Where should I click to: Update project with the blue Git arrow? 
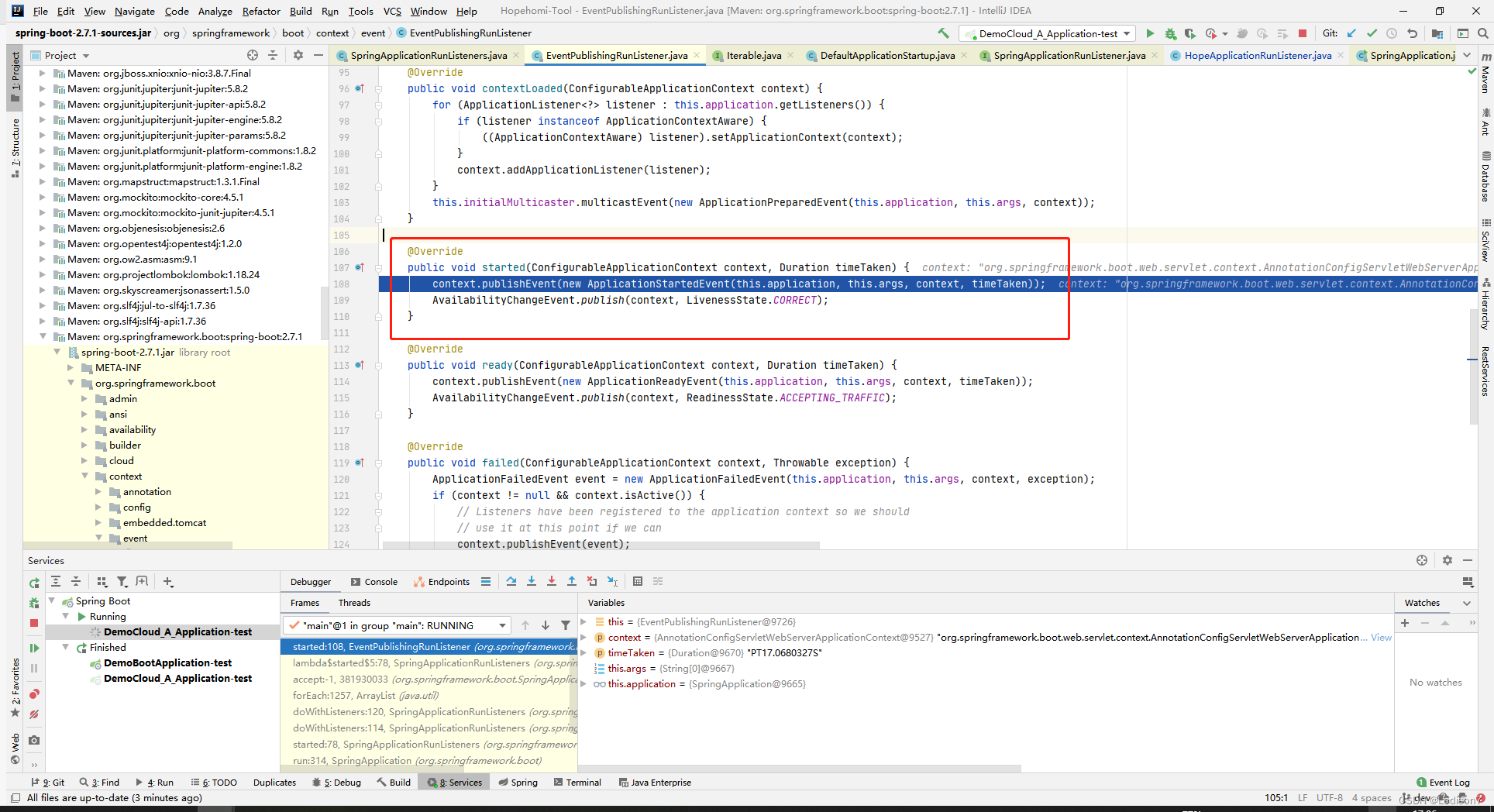point(1352,33)
